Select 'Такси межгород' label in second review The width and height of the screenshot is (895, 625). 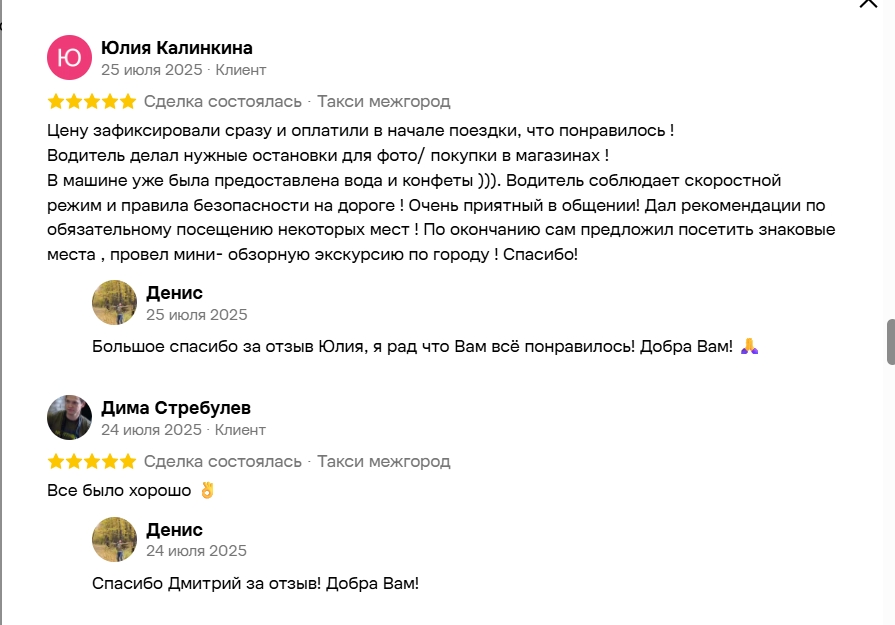point(384,461)
